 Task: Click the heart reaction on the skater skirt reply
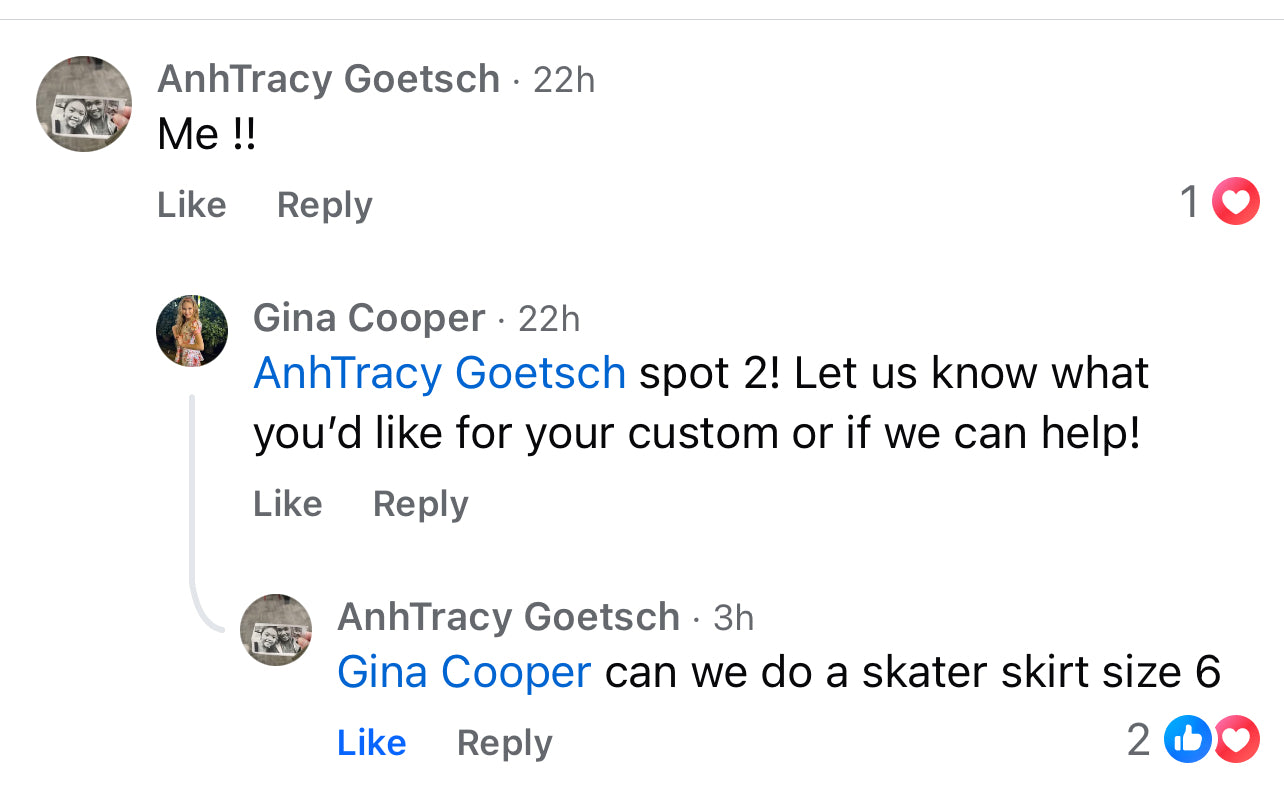click(x=1236, y=740)
